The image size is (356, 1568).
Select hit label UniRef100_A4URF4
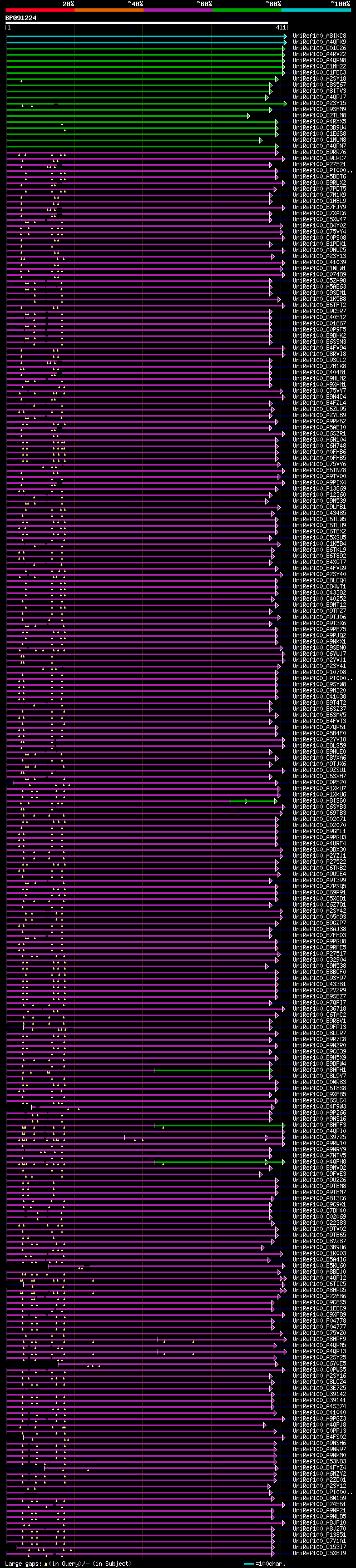(x=319, y=844)
